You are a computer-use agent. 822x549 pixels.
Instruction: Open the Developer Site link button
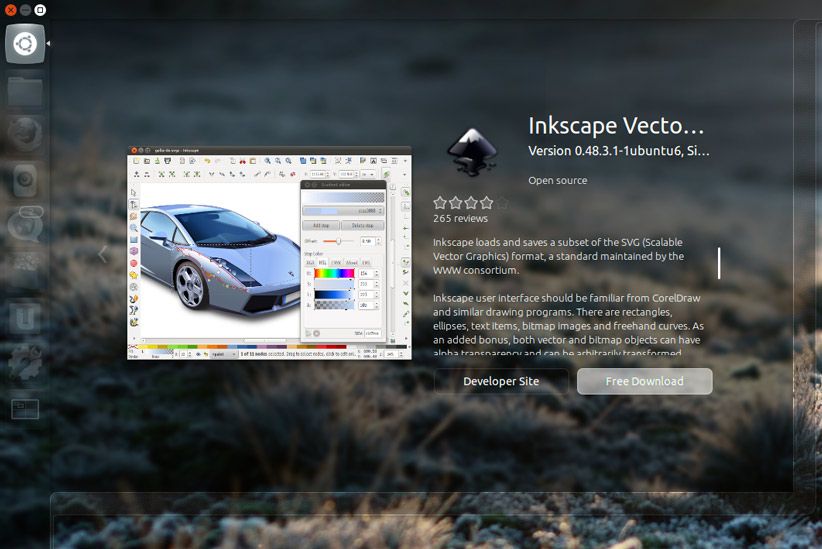(x=501, y=381)
